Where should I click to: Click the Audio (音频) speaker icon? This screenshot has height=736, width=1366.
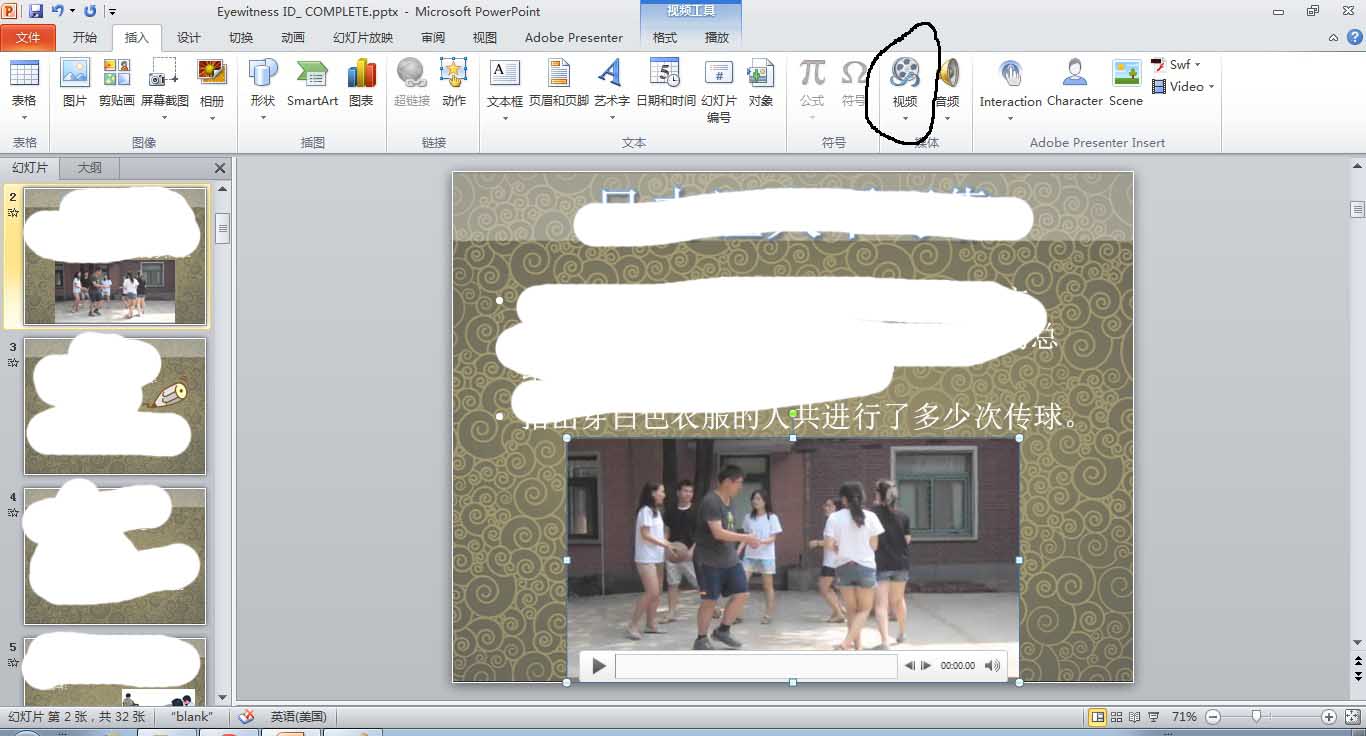coord(947,73)
